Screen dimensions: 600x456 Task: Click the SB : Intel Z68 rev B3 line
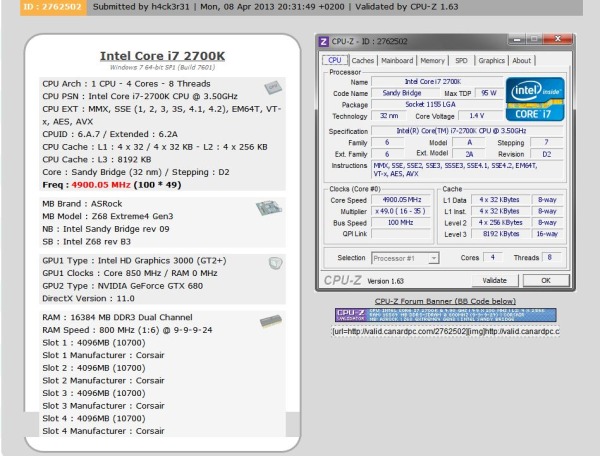[x=86, y=241]
